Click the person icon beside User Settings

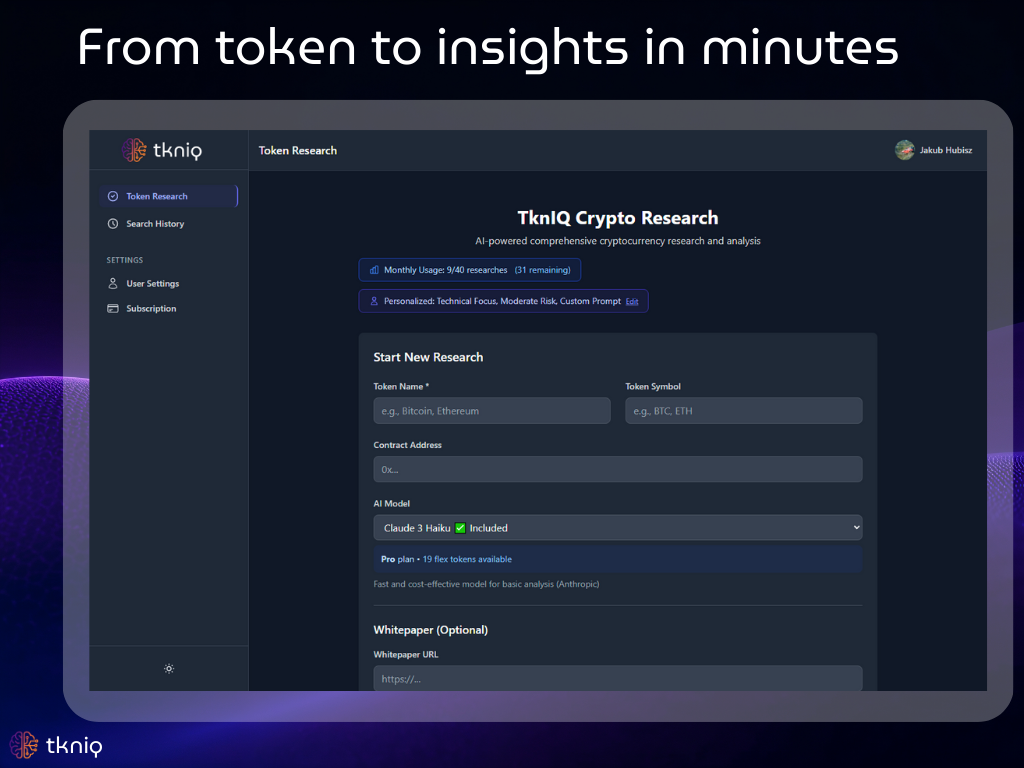113,284
